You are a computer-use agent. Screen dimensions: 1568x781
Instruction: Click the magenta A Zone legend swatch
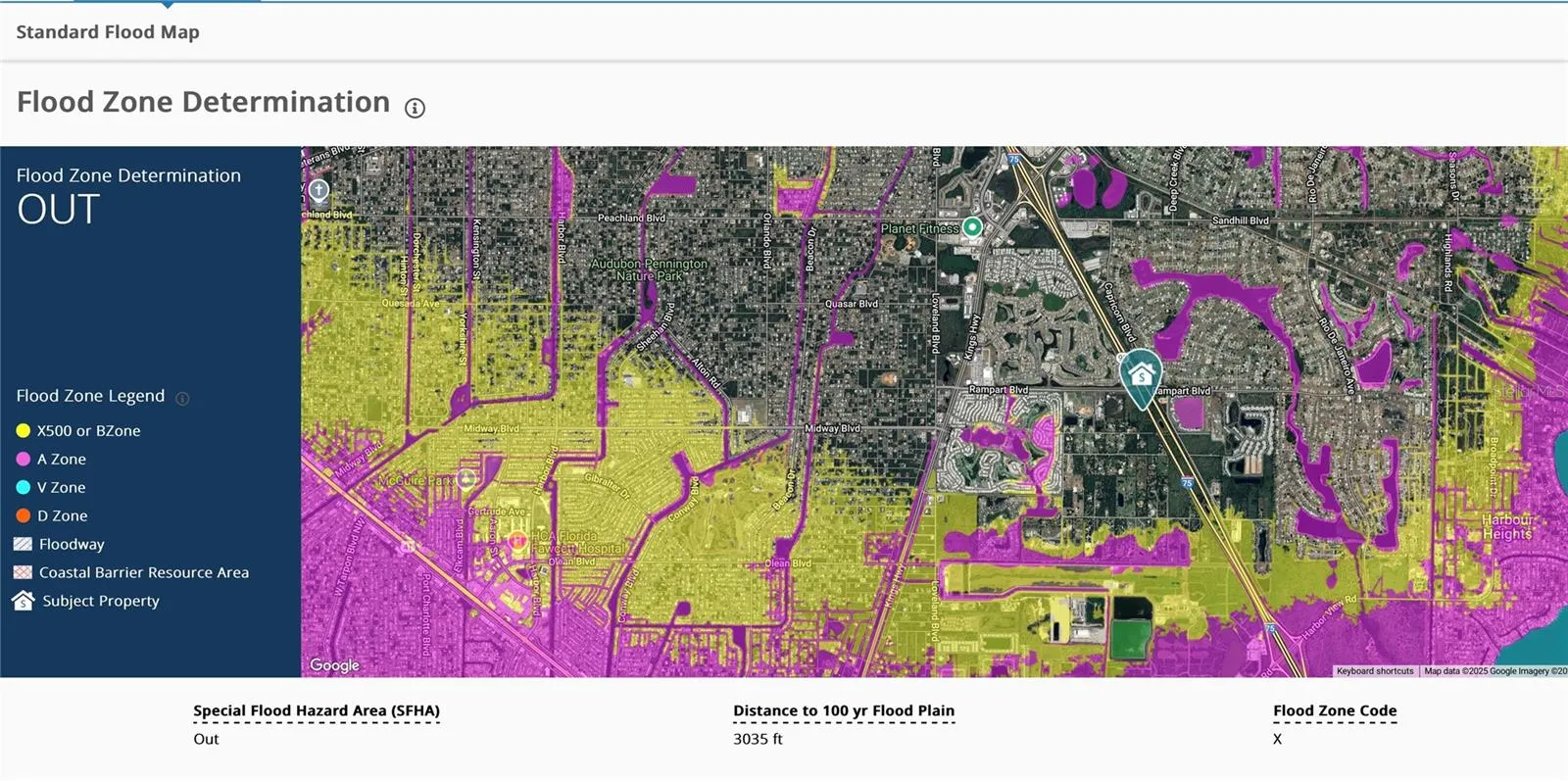(x=24, y=459)
